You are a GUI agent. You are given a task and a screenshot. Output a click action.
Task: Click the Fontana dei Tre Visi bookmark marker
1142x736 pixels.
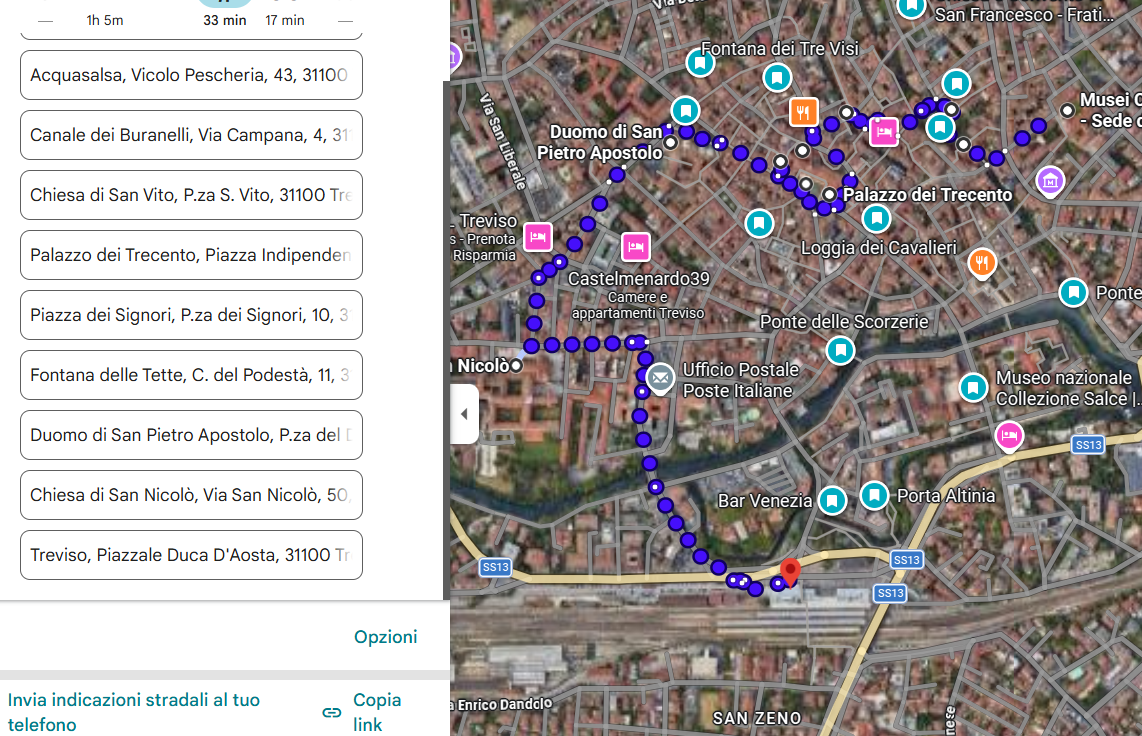[x=701, y=63]
